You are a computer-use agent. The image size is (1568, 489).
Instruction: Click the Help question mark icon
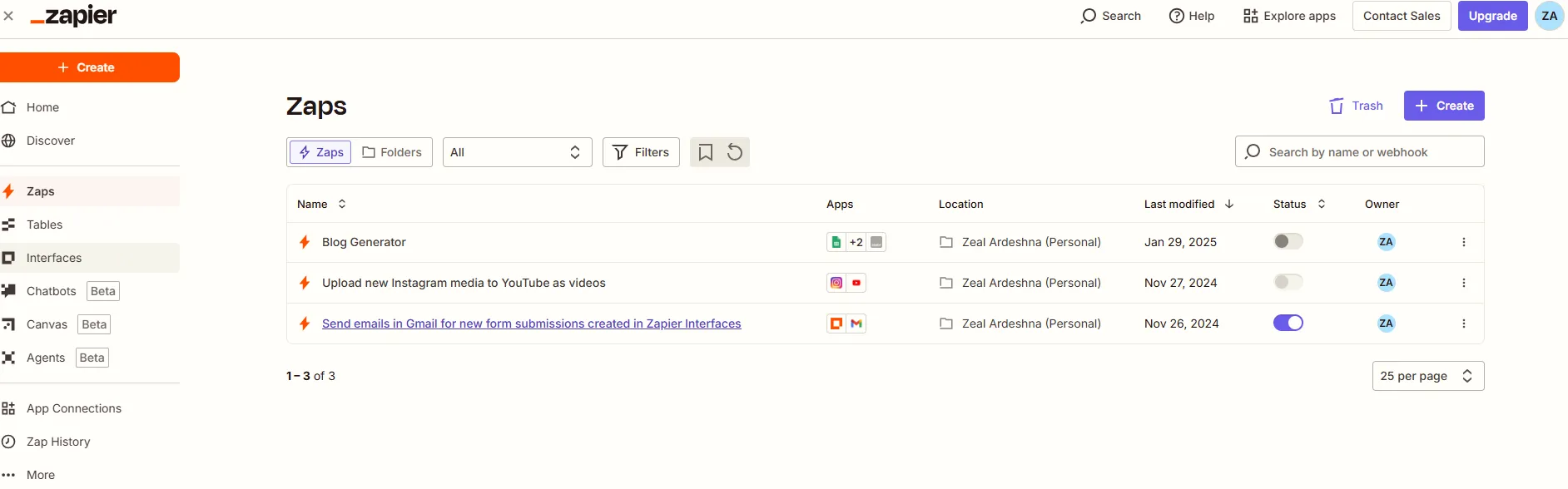coord(1176,16)
